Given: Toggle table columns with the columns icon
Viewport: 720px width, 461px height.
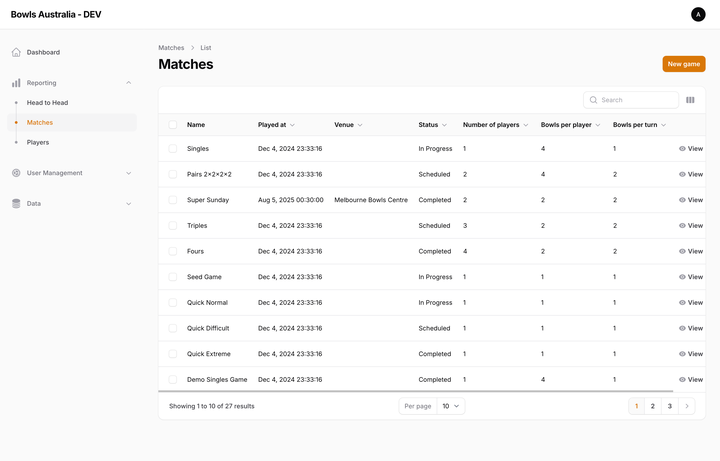Looking at the screenshot, I should click(690, 100).
